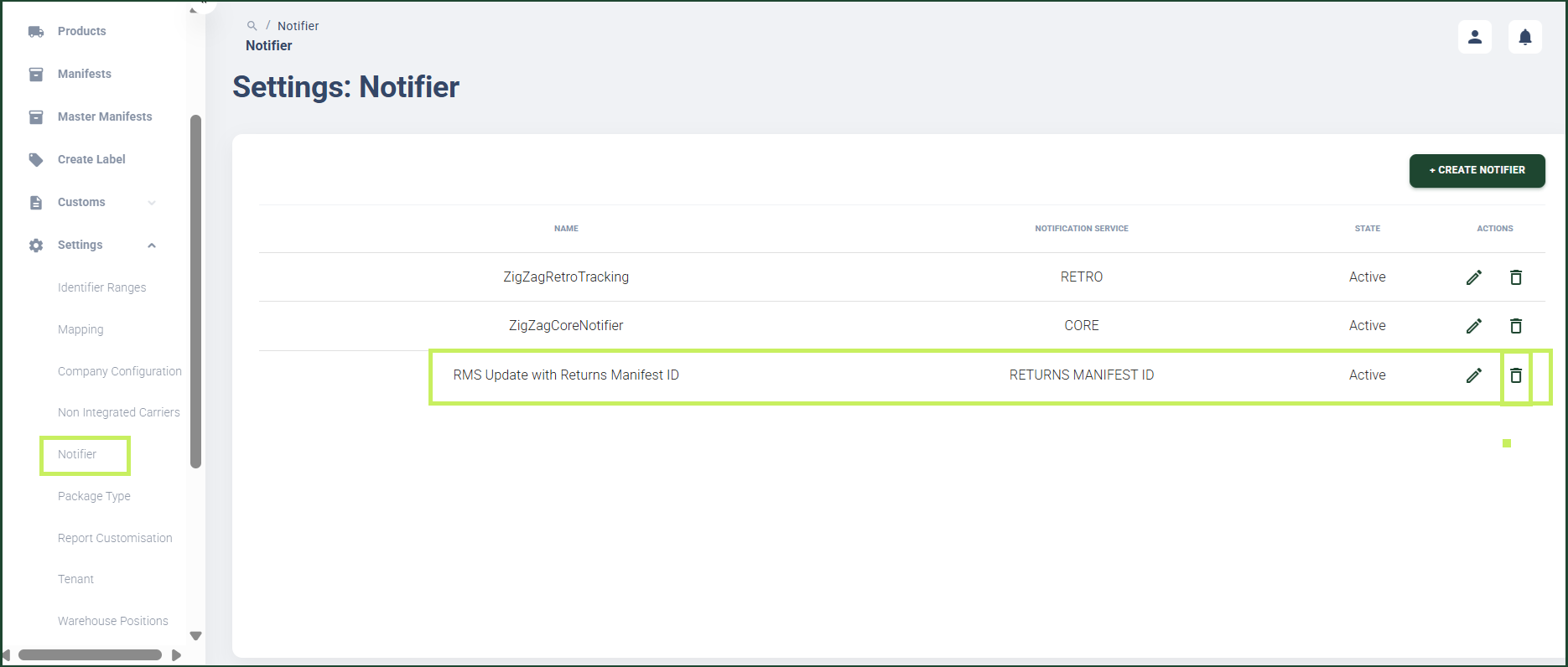The image size is (1568, 667).
Task: Edit the ZigZagRetroTracking notifier
Action: (x=1474, y=277)
